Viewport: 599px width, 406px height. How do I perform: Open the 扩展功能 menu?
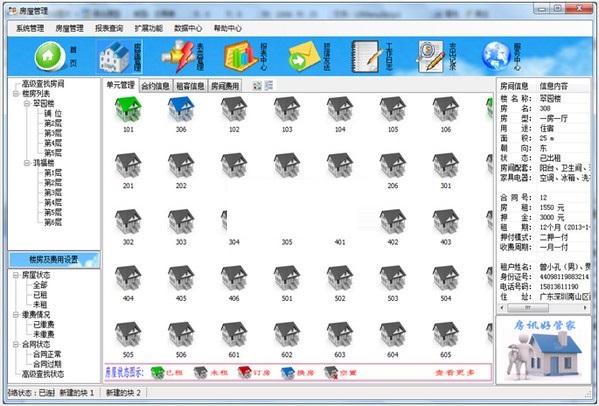[x=149, y=28]
